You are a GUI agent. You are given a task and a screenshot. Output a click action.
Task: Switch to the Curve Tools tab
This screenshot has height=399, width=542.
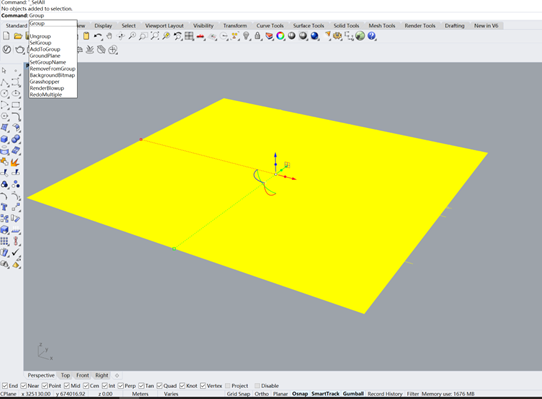[x=270, y=26]
